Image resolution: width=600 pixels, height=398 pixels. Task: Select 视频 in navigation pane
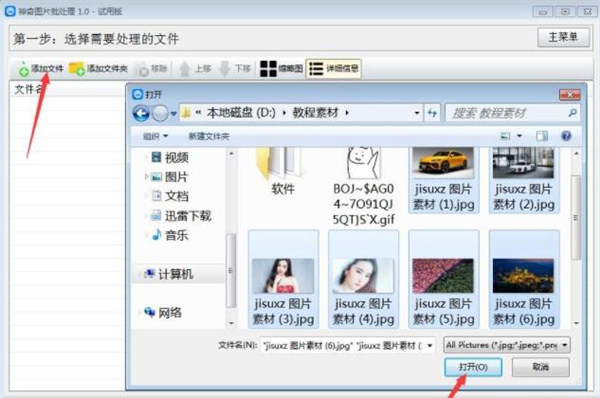pyautogui.click(x=170, y=157)
